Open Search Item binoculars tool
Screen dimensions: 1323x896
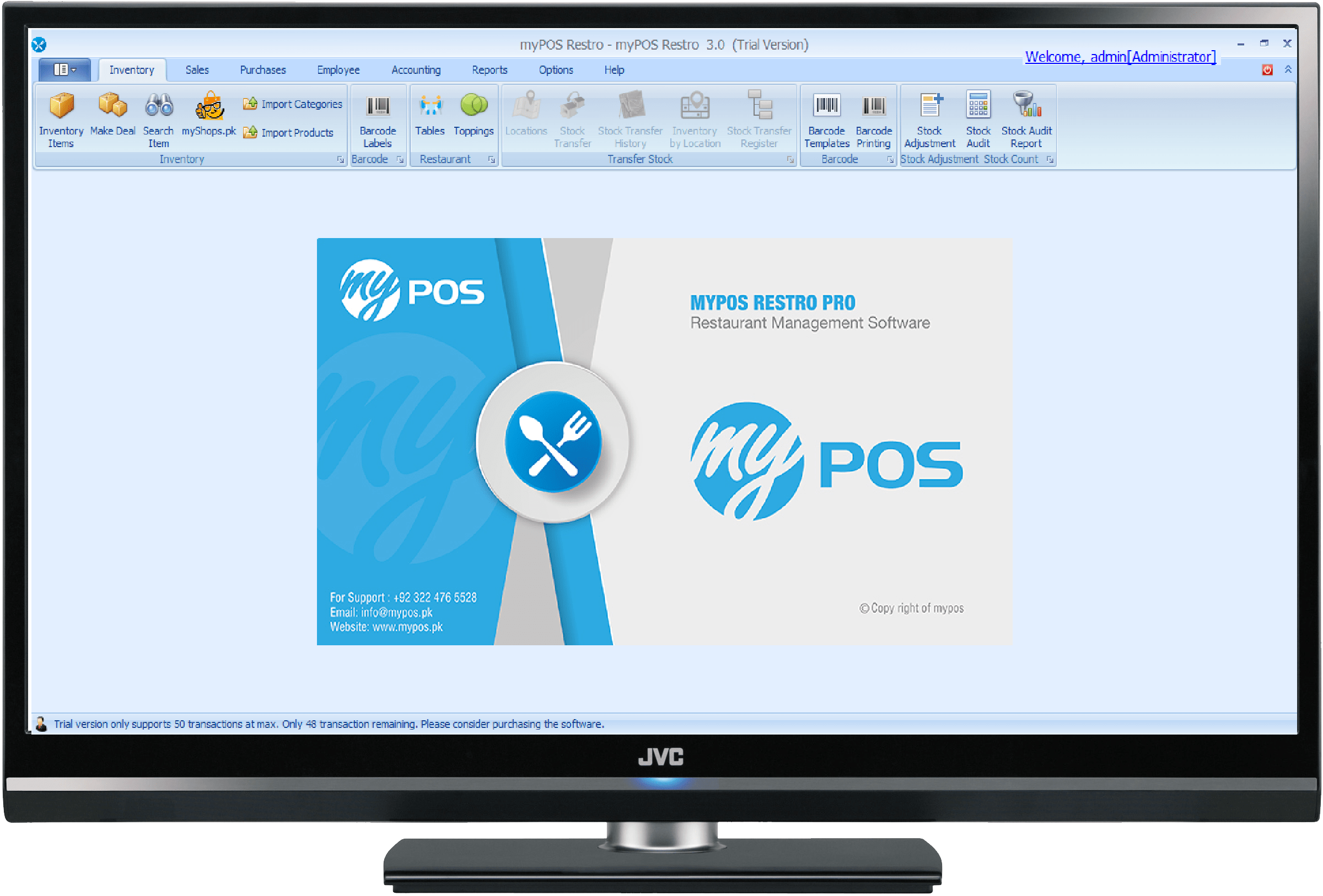158,120
